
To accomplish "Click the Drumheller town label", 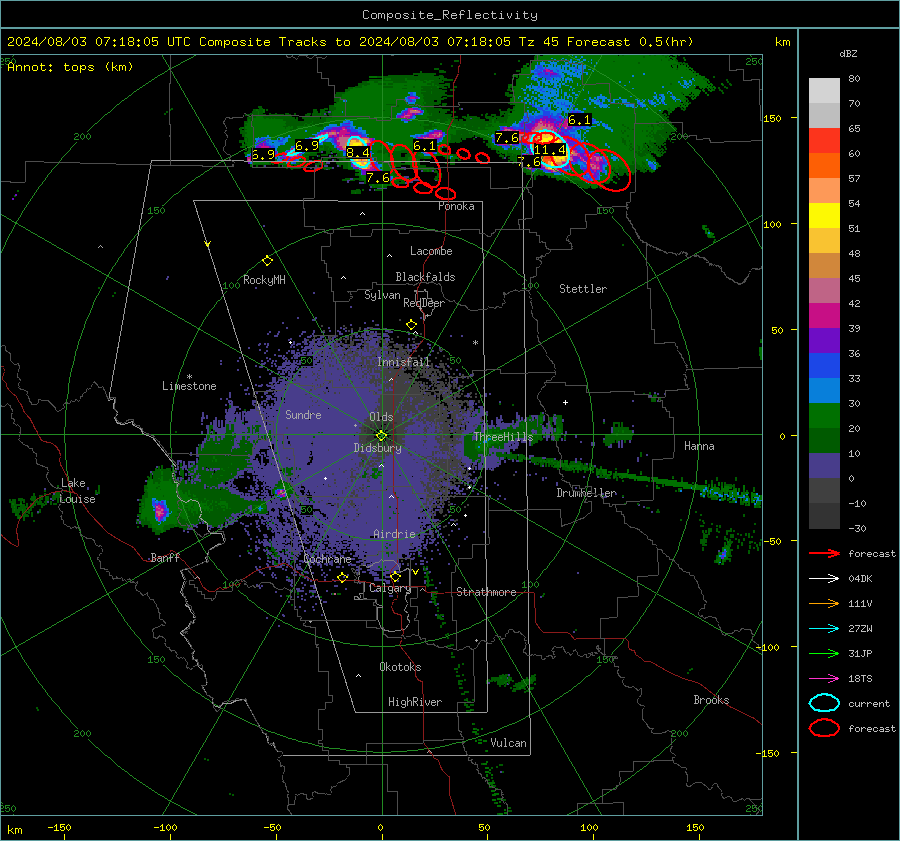I will [587, 493].
